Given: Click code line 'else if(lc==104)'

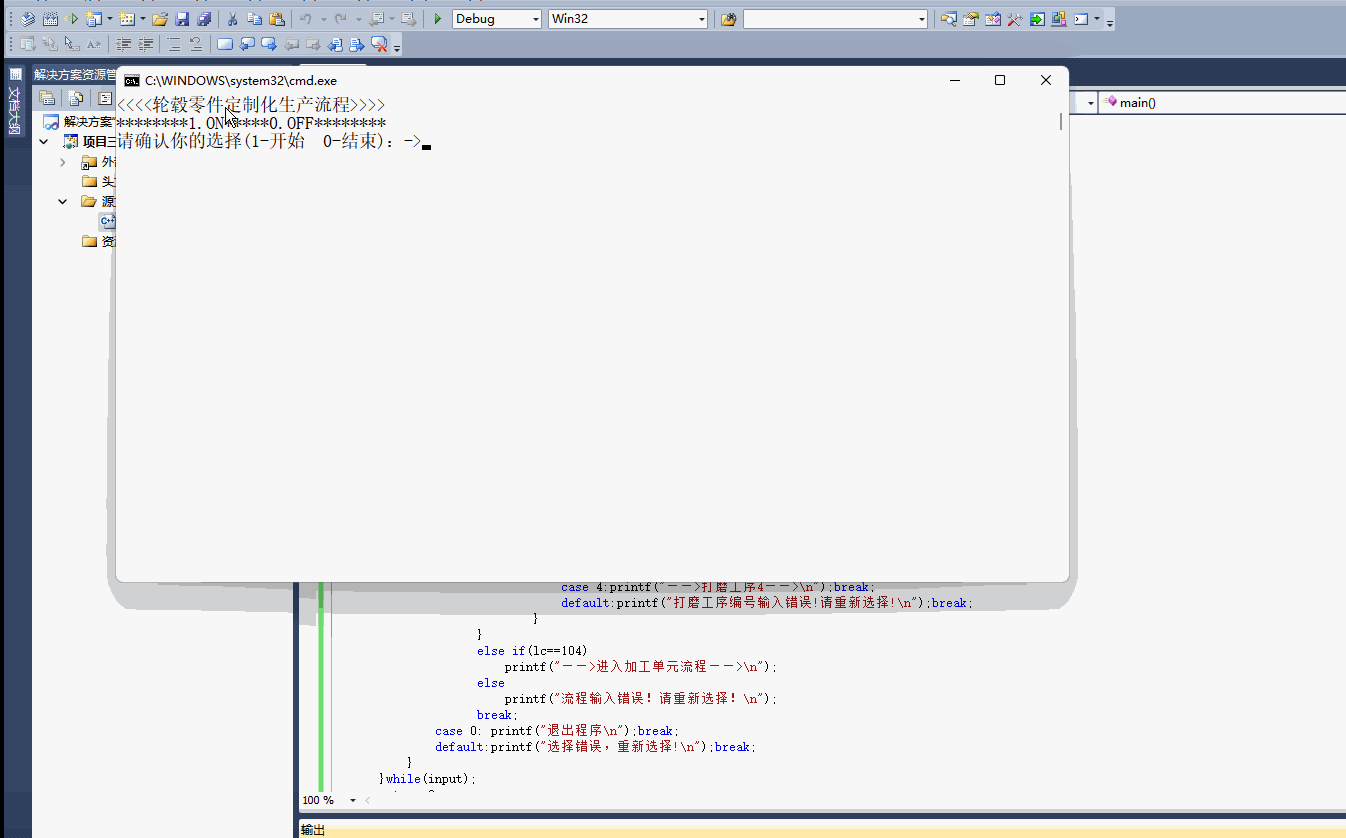Looking at the screenshot, I should point(531,651).
